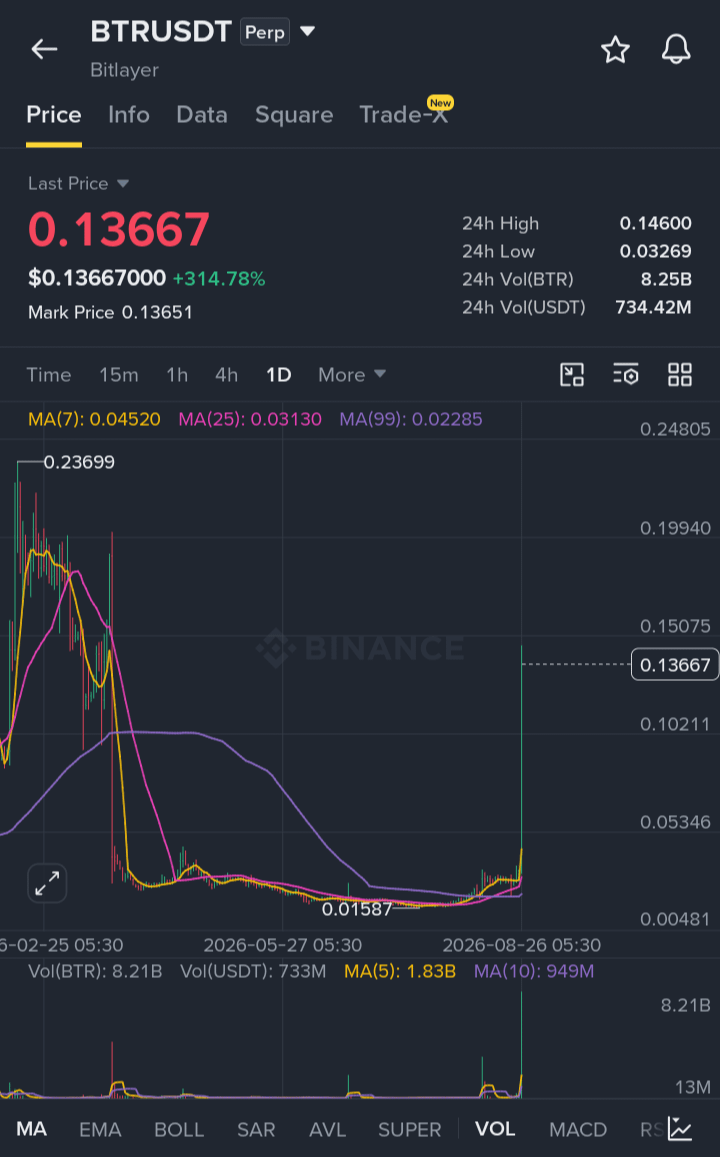The width and height of the screenshot is (720, 1157).
Task: Select the Time chart interval
Action: point(49,375)
